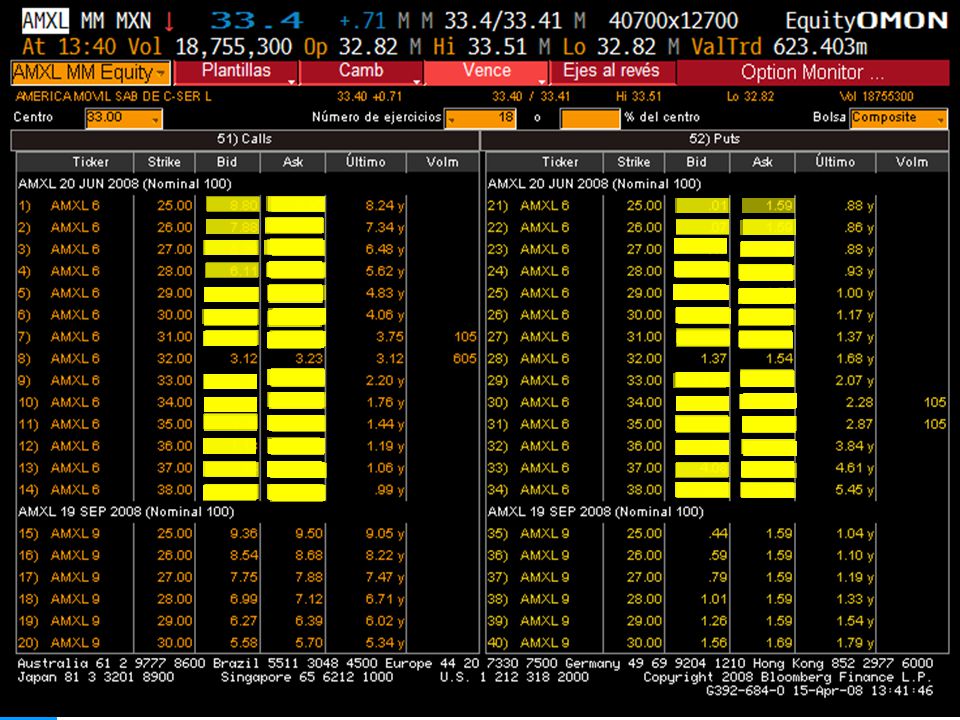Viewport: 960px width, 720px height.
Task: Select put option row 28) AMXL 6
Action: [717, 359]
